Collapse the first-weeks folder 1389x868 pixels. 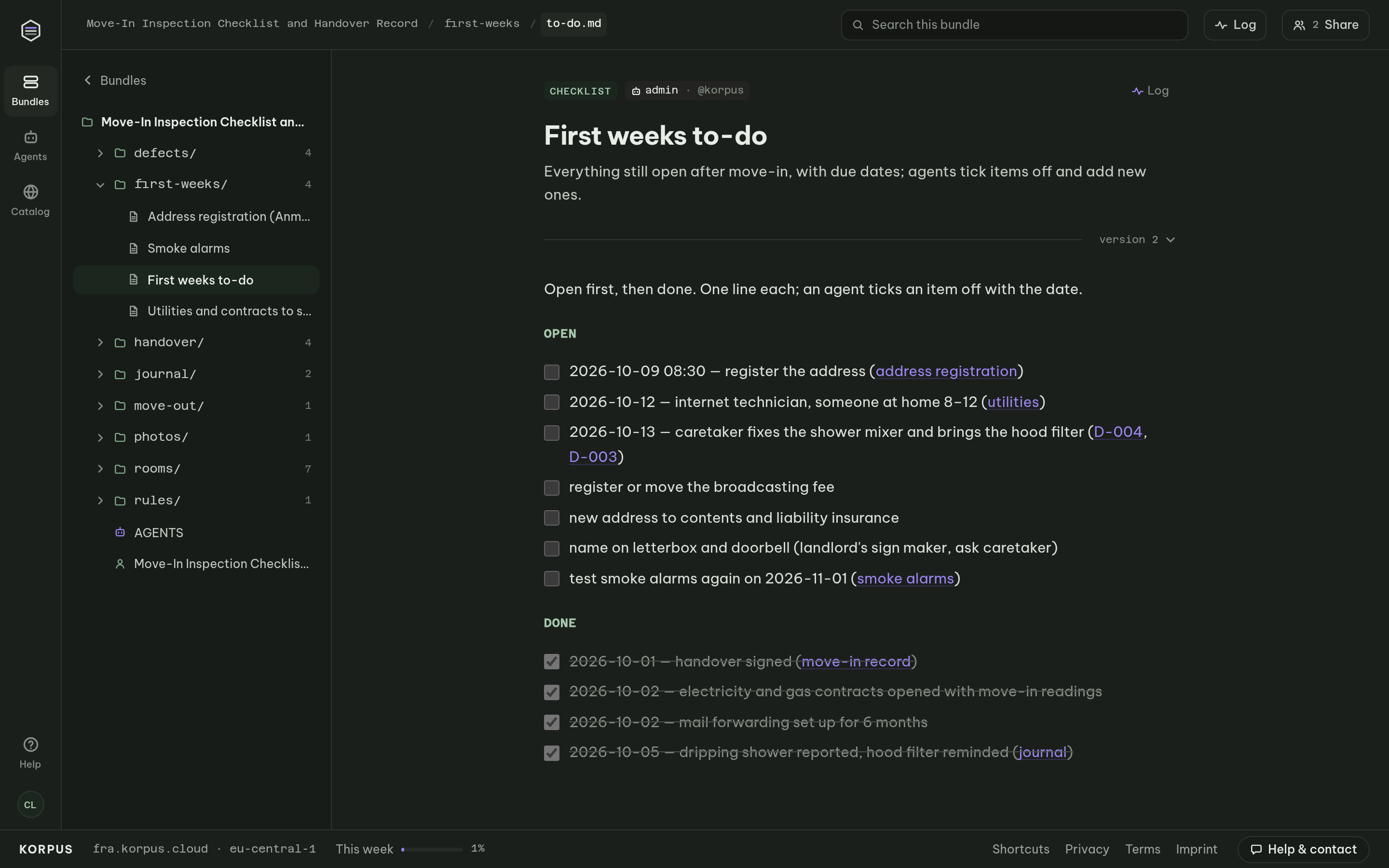pos(100,185)
